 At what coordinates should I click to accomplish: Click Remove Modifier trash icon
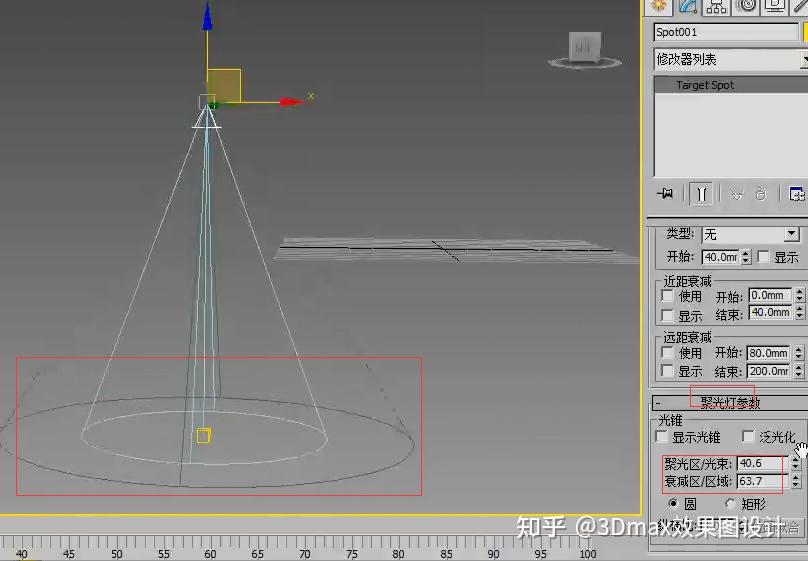click(761, 194)
